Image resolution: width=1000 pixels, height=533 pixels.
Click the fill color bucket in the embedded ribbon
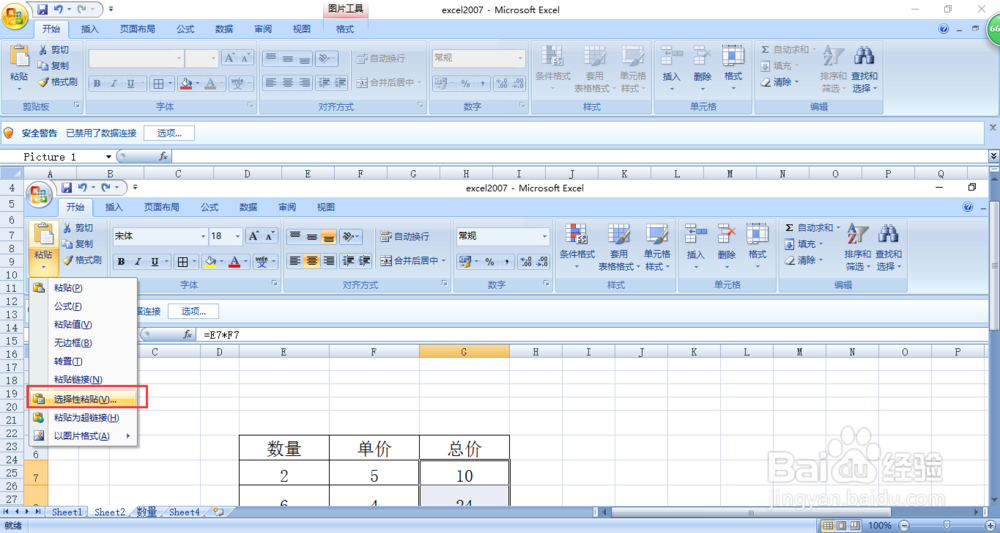(209, 261)
